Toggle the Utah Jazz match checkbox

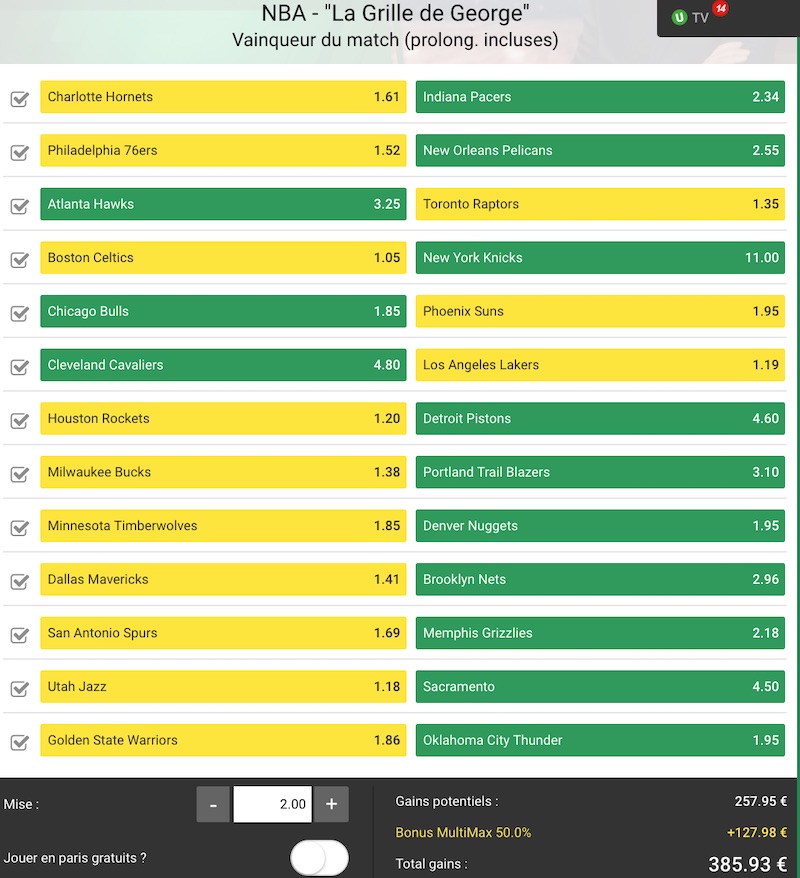pyautogui.click(x=19, y=689)
